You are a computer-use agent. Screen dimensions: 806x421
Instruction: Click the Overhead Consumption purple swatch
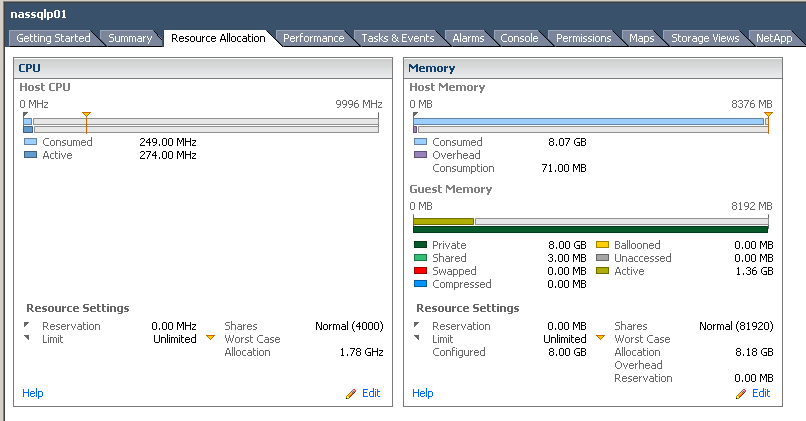click(x=420, y=154)
